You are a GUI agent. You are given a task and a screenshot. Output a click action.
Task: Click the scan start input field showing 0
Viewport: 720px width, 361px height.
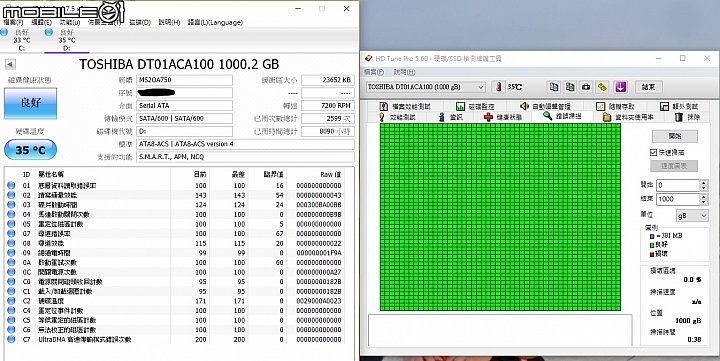tap(678, 185)
